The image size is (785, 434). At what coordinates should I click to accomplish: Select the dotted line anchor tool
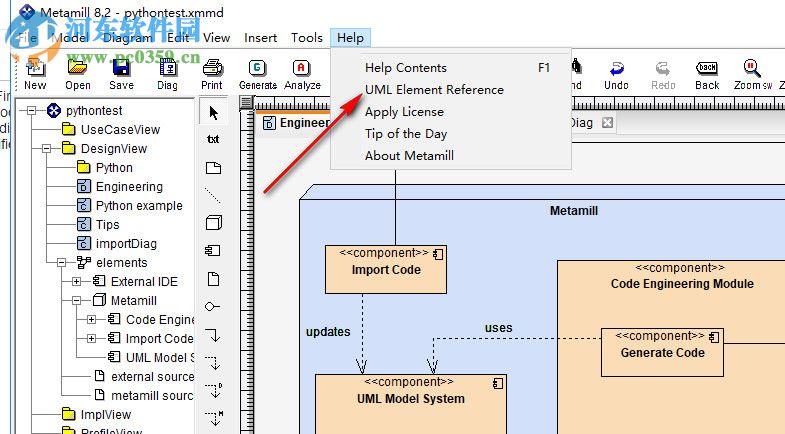pos(213,195)
